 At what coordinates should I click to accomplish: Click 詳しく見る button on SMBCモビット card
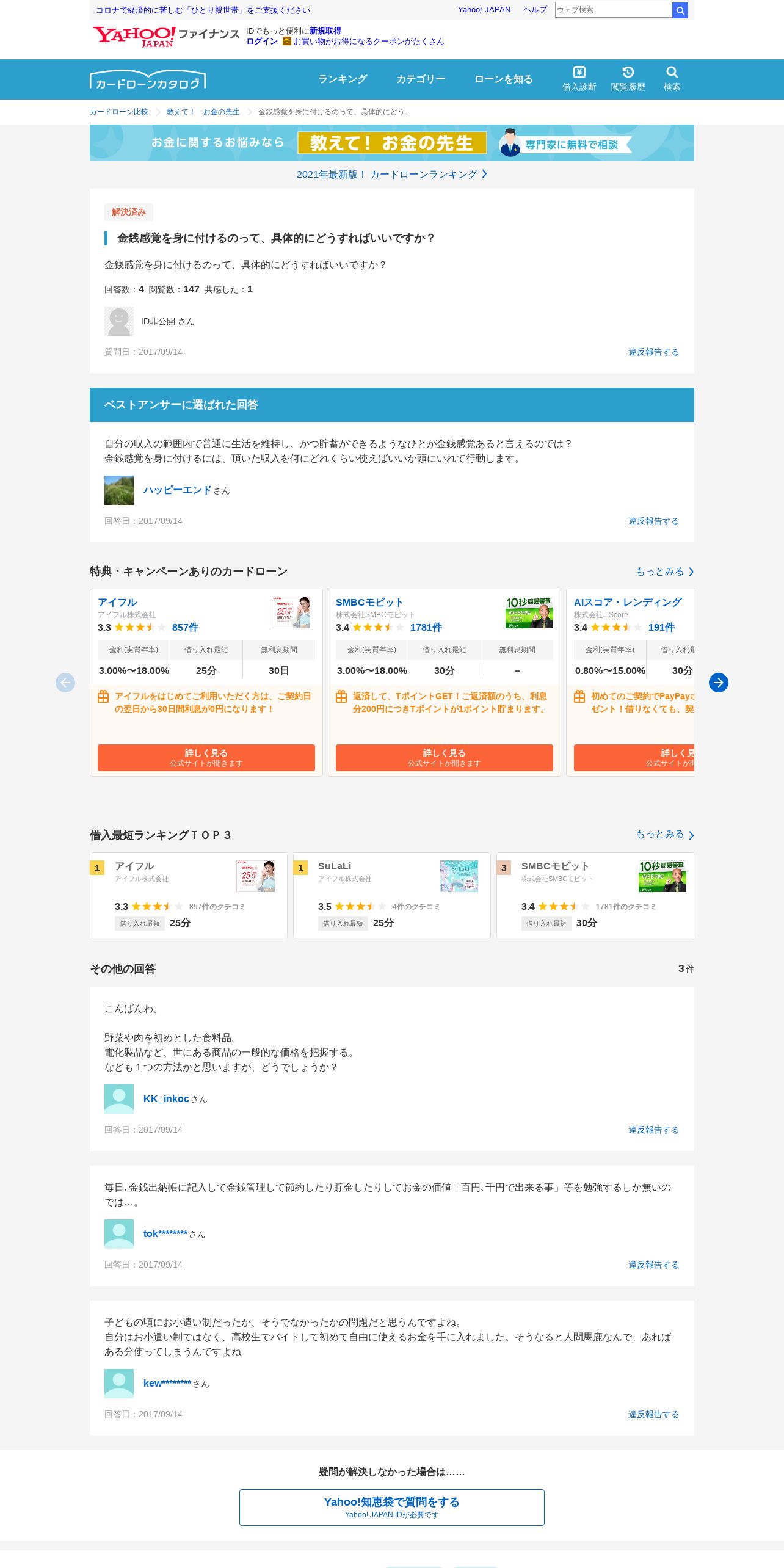(x=445, y=758)
